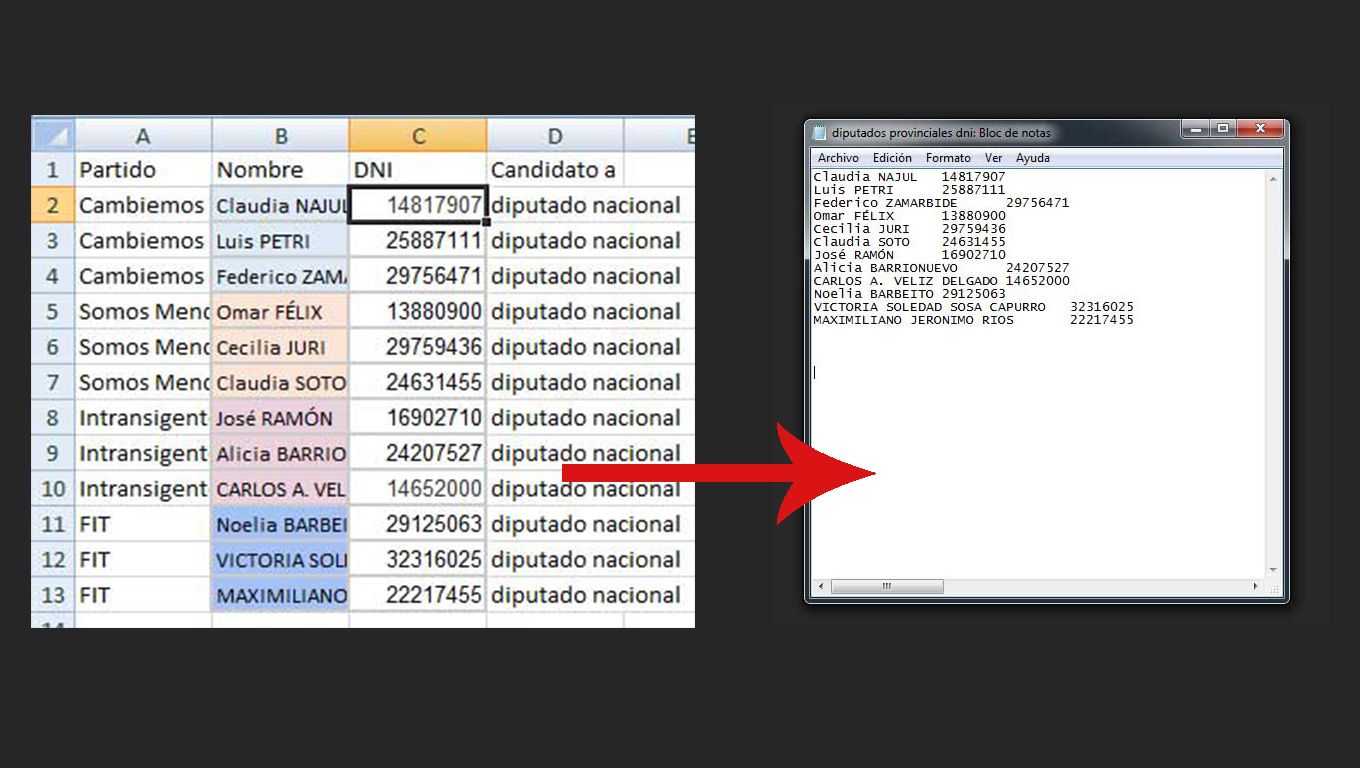Screen dimensions: 1360x768
Task: Click the horizontal scrollbar thumb in Notepad
Action: 886,586
